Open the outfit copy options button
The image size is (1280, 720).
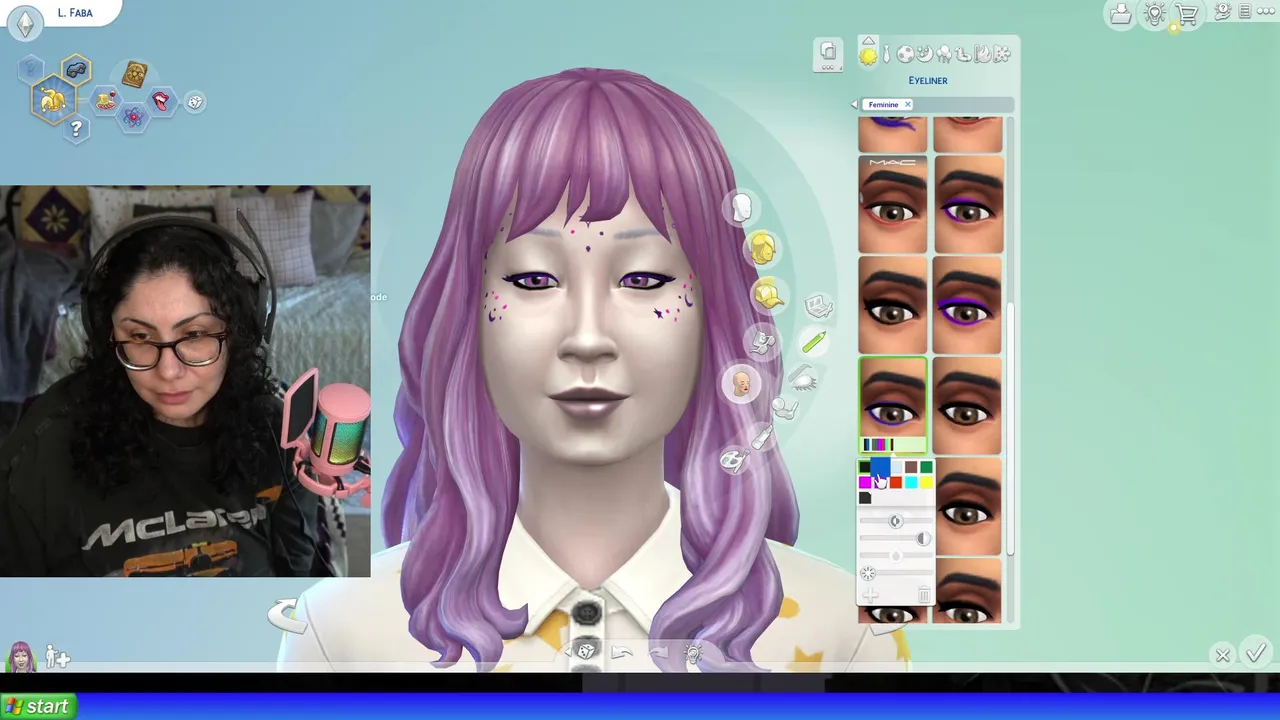click(x=828, y=56)
